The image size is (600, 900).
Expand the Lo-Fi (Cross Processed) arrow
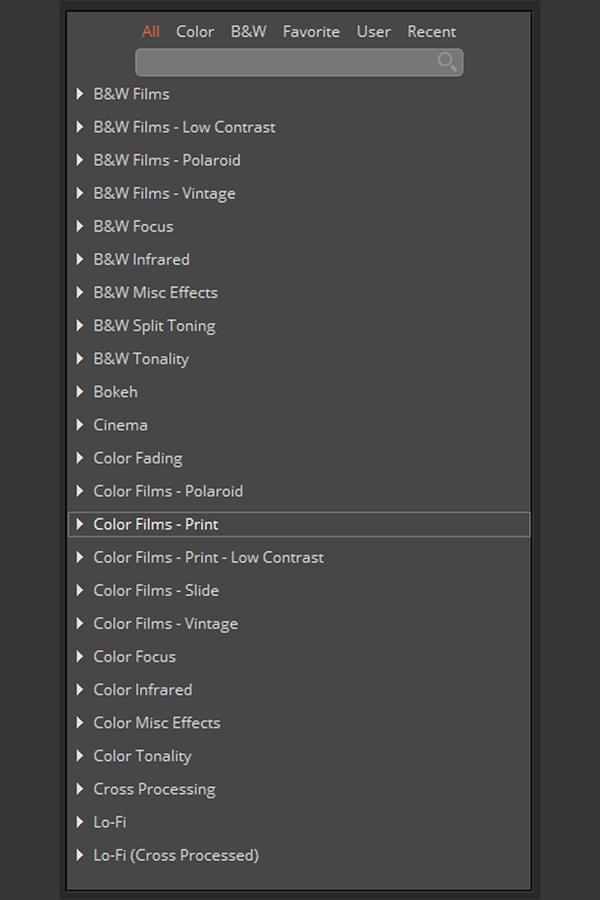tap(80, 855)
